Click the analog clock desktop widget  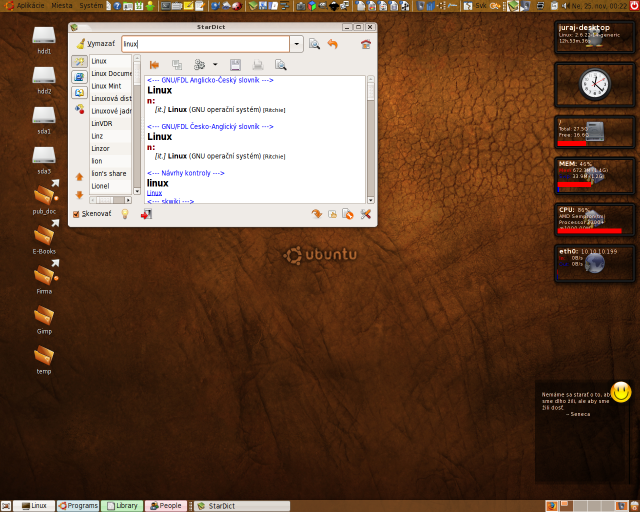[x=595, y=85]
